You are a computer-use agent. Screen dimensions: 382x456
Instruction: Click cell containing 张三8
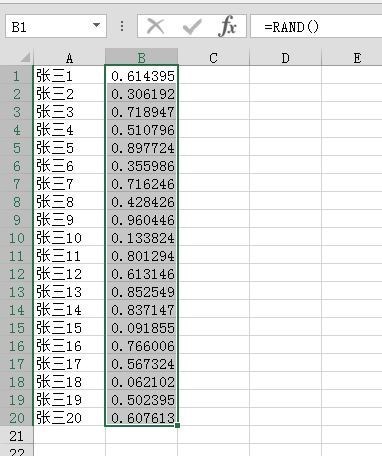coord(69,202)
